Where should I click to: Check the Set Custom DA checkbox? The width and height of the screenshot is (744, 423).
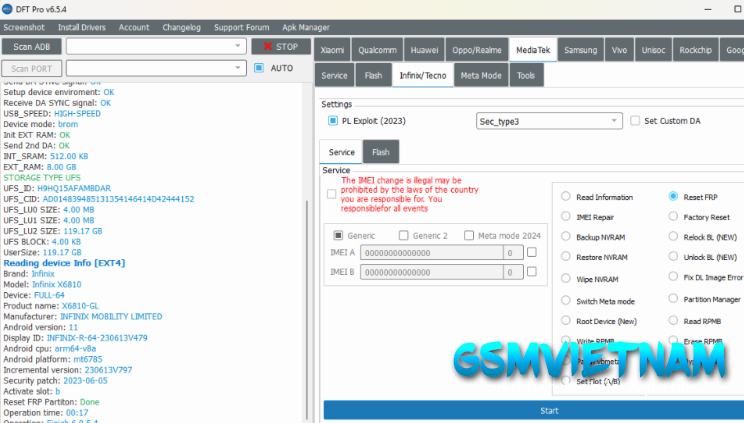pos(636,121)
